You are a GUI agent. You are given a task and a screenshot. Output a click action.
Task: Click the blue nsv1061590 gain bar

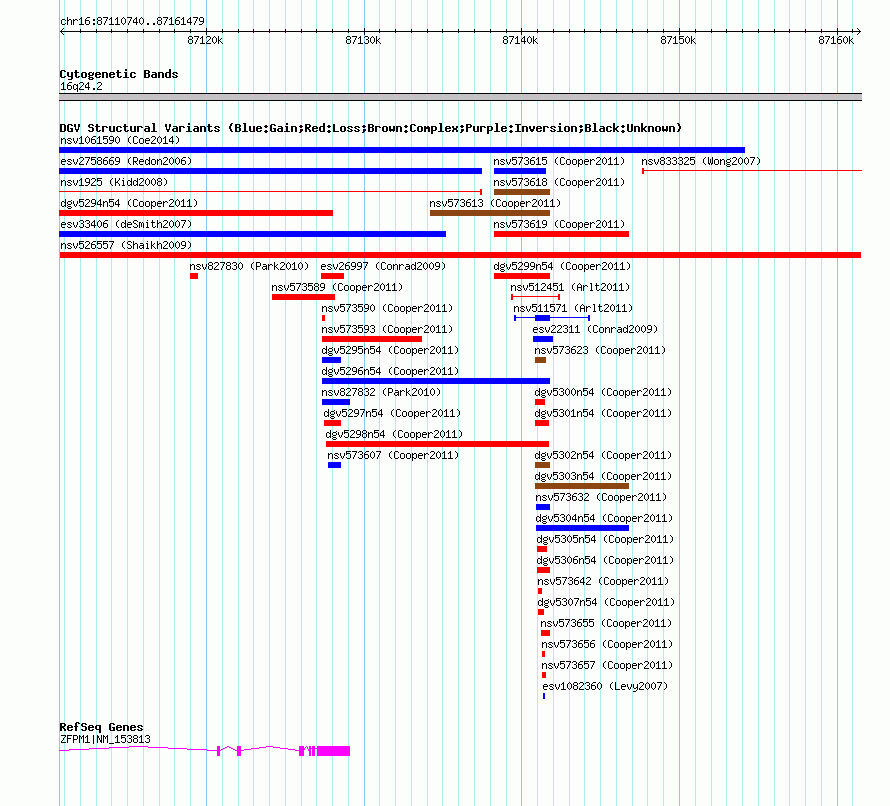[402, 150]
